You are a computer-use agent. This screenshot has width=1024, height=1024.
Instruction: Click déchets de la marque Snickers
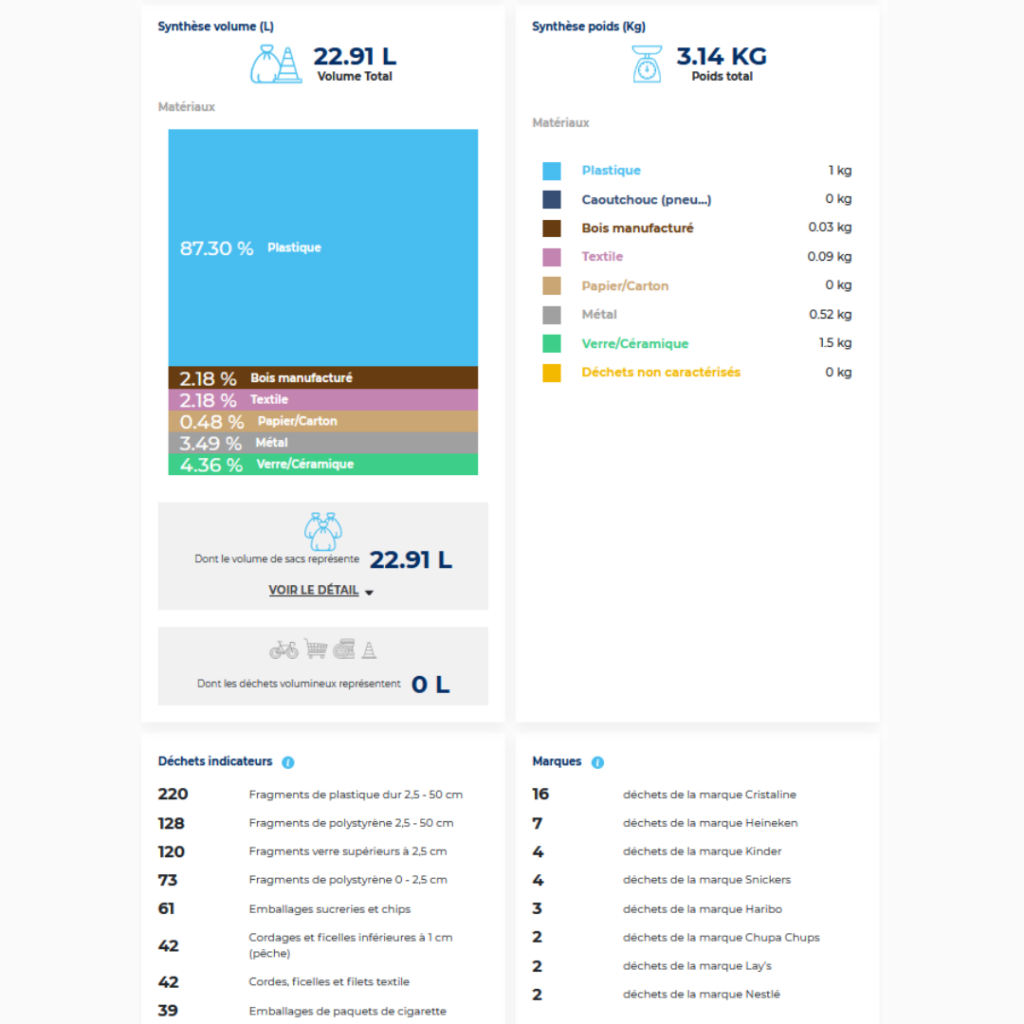[x=707, y=880]
